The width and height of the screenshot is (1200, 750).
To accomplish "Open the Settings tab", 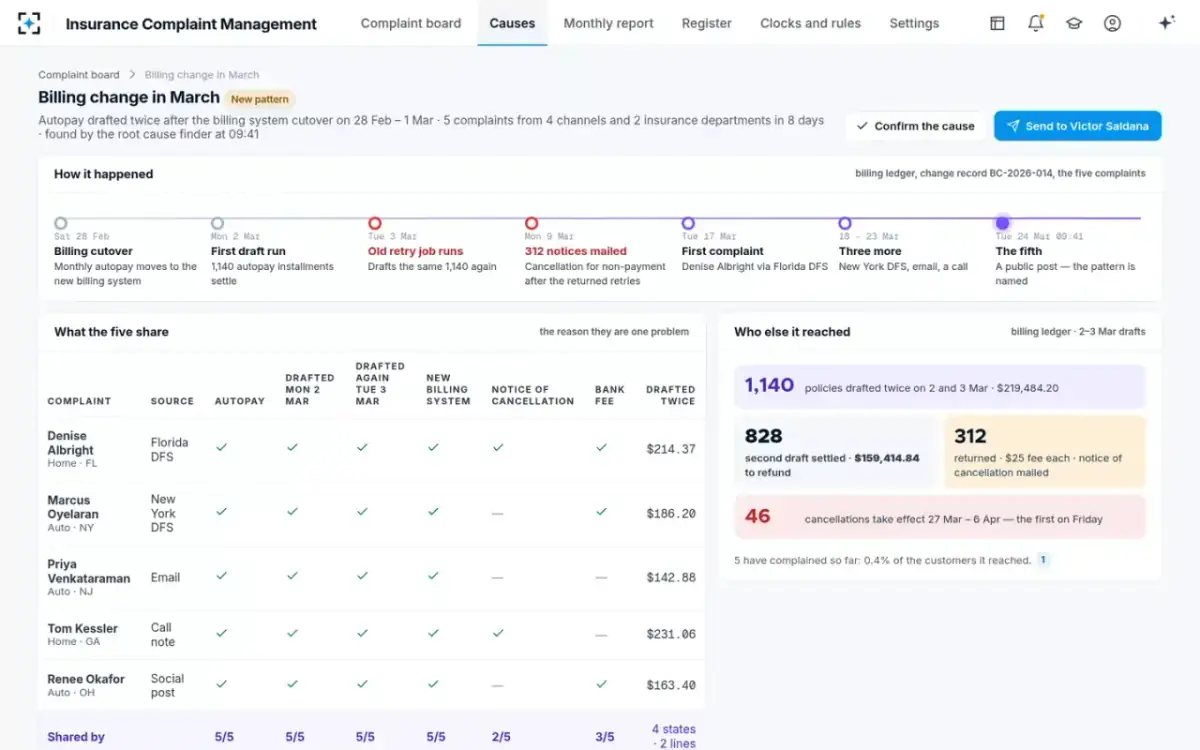I will pyautogui.click(x=914, y=23).
